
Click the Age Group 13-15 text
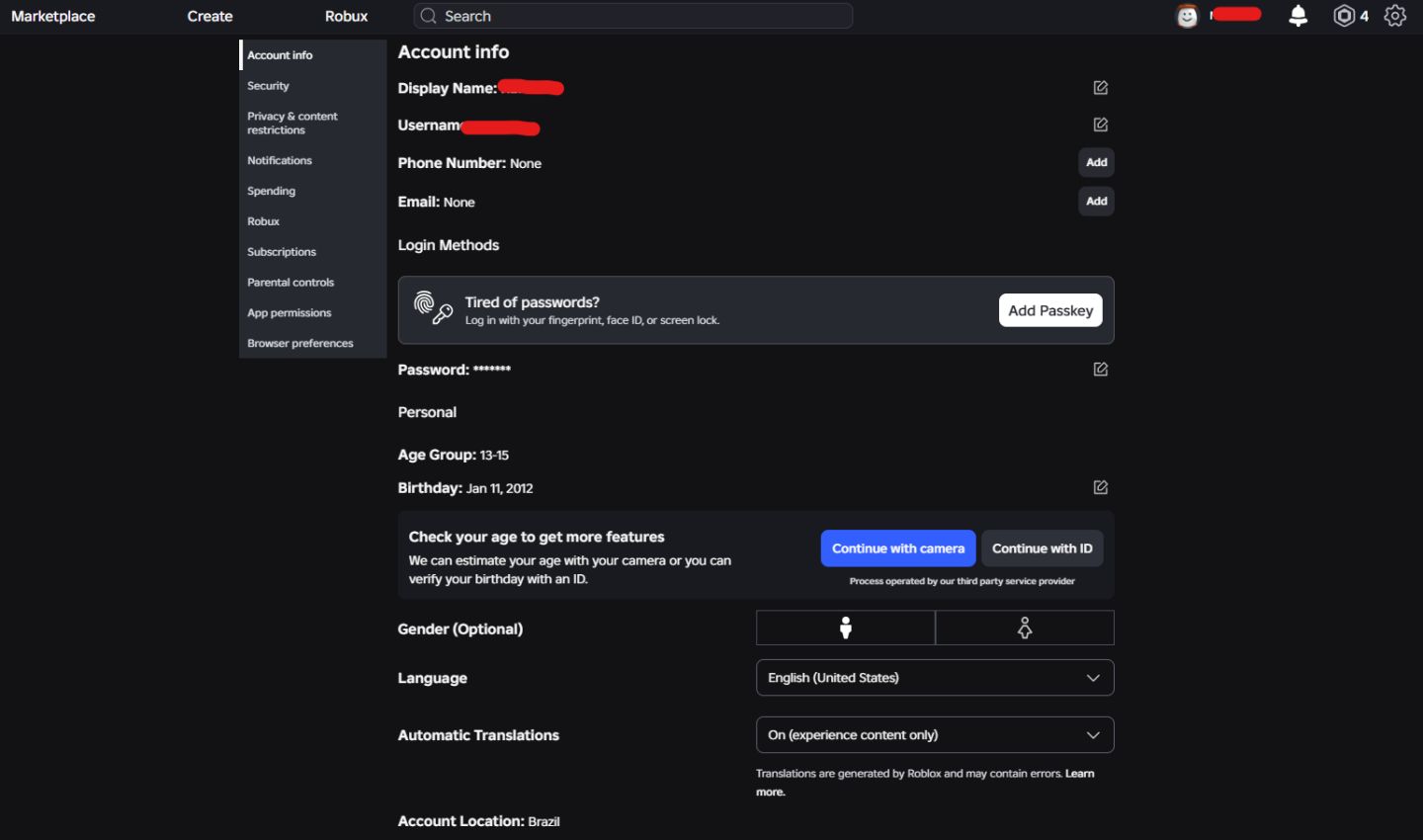454,456
